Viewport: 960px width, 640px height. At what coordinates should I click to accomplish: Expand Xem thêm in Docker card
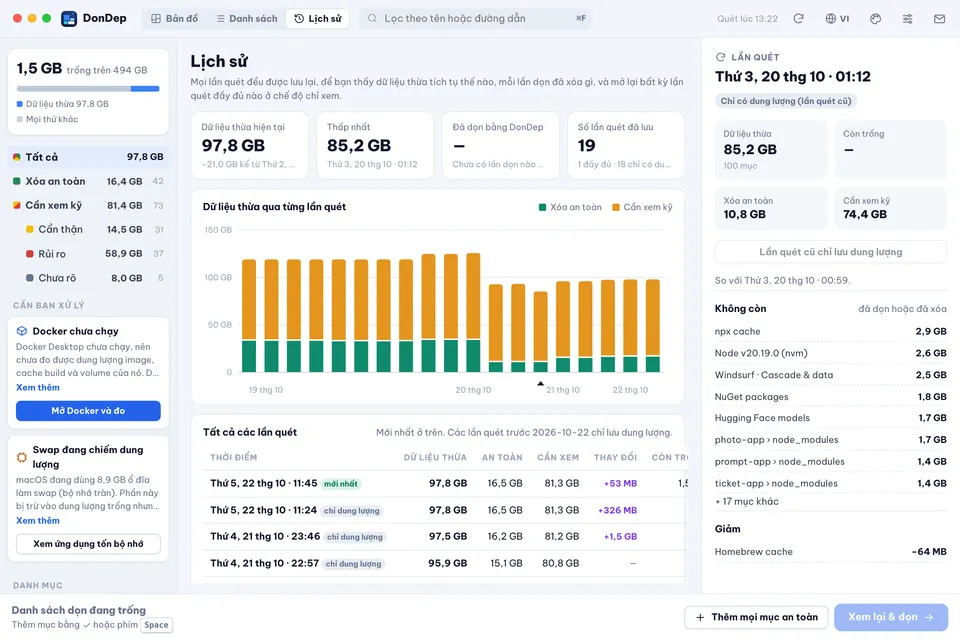[38, 387]
